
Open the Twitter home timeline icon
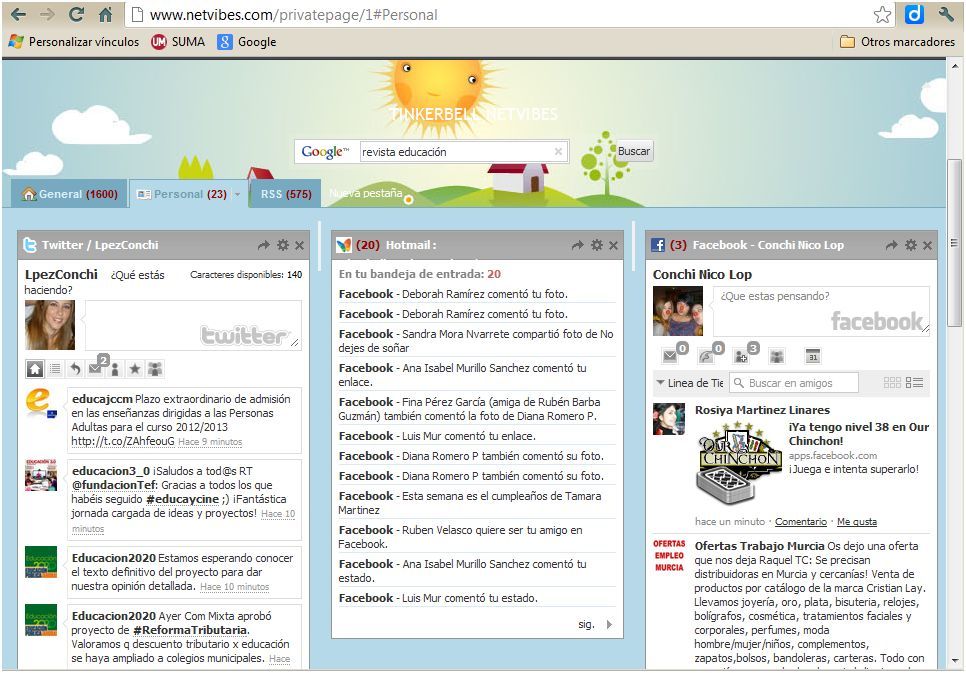(x=34, y=369)
